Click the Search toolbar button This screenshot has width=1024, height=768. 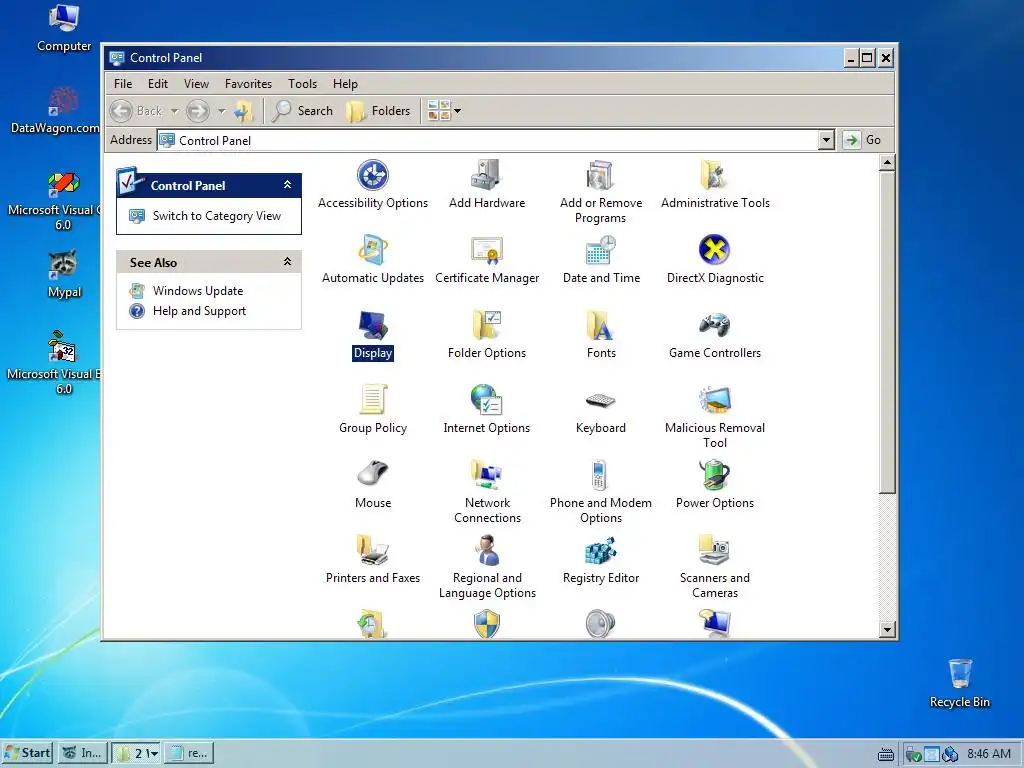302,111
